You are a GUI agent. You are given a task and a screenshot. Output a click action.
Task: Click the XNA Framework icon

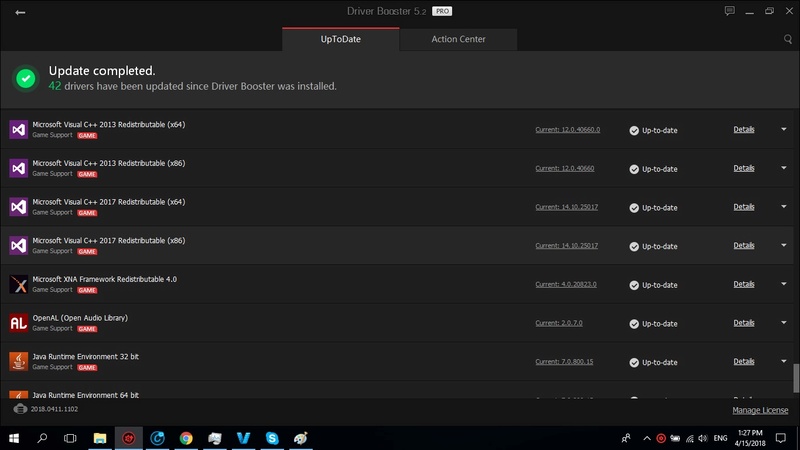[18, 284]
